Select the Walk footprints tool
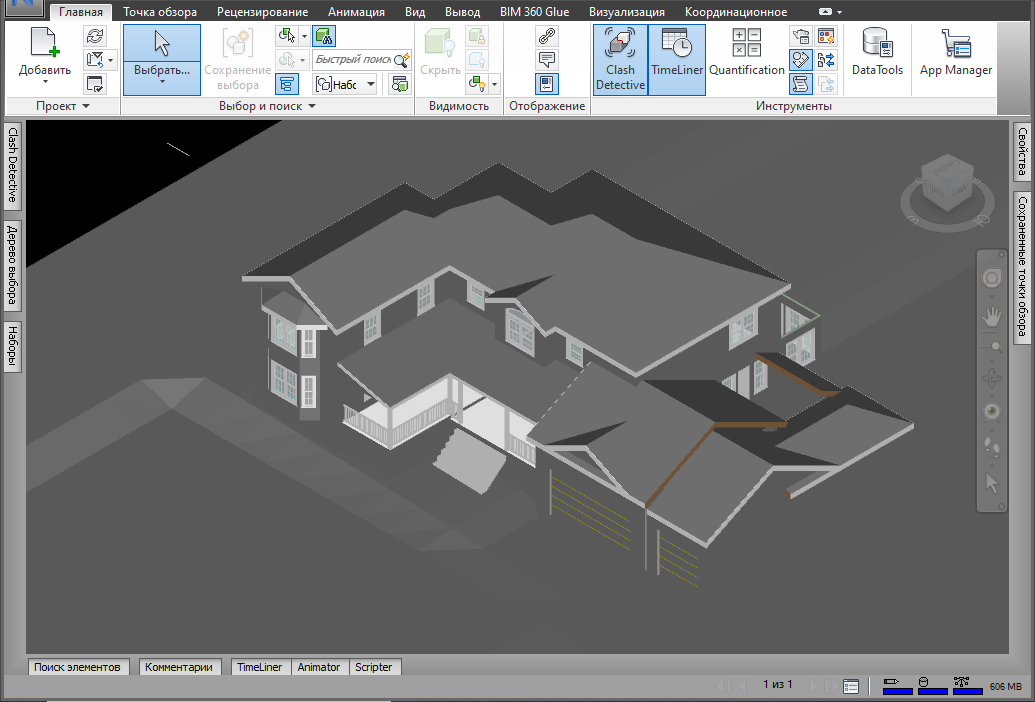The width and height of the screenshot is (1035, 702). pos(991,447)
